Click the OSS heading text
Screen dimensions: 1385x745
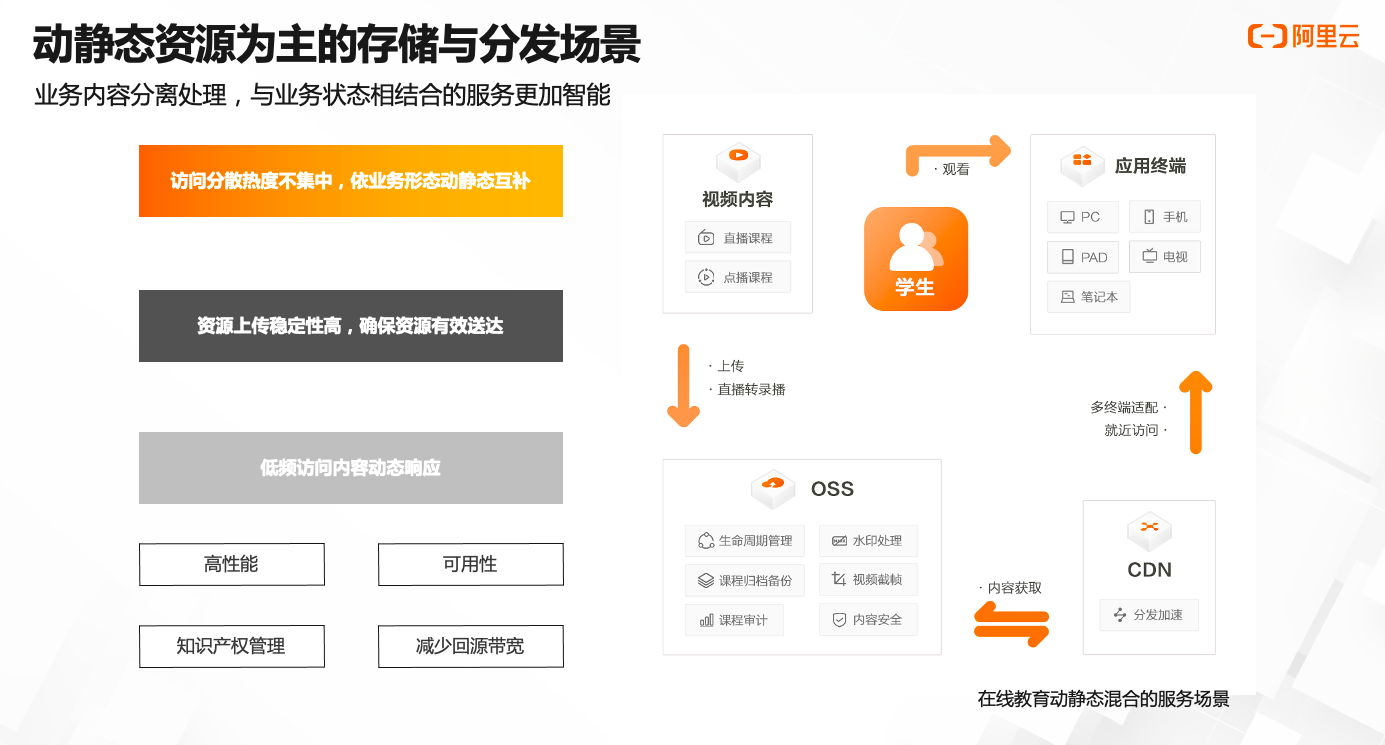click(x=832, y=489)
